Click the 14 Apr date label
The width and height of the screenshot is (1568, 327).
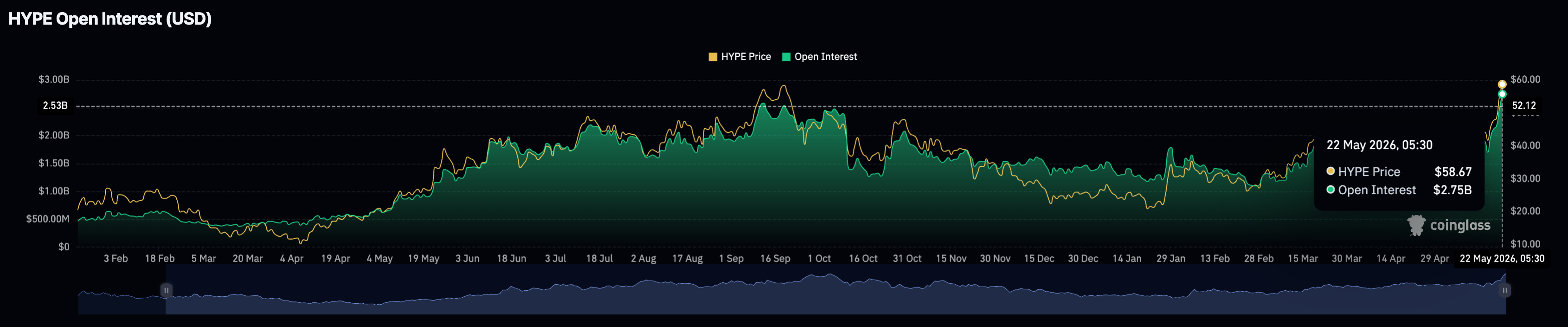[x=1391, y=259]
